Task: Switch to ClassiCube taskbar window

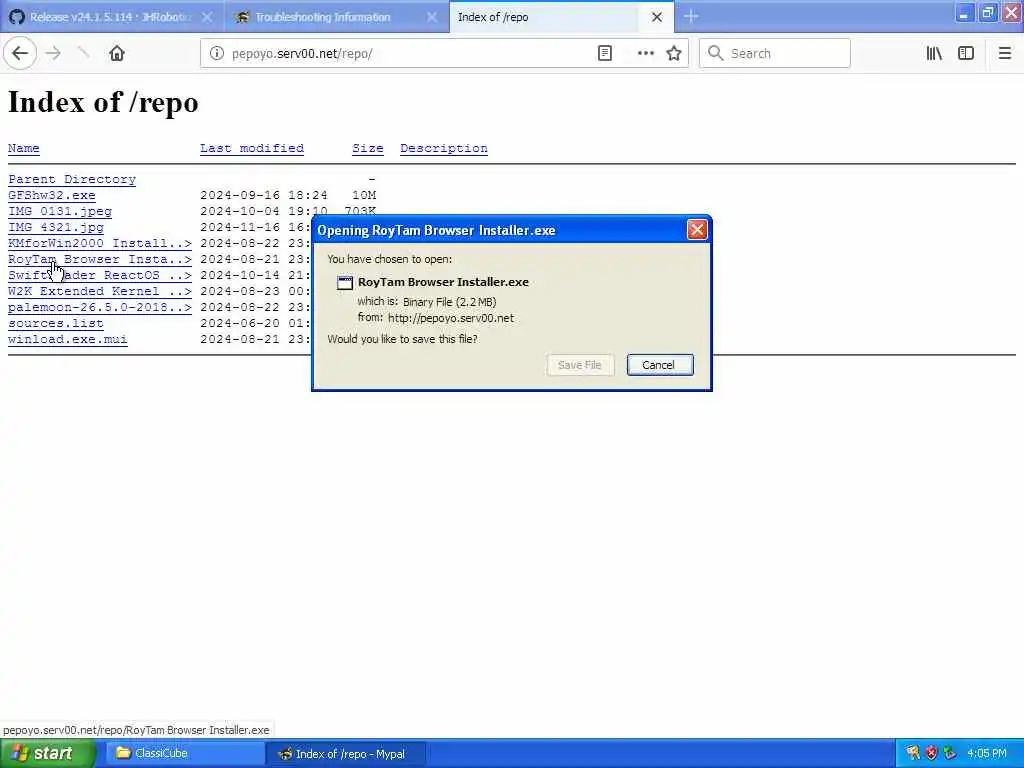Action: [184, 754]
